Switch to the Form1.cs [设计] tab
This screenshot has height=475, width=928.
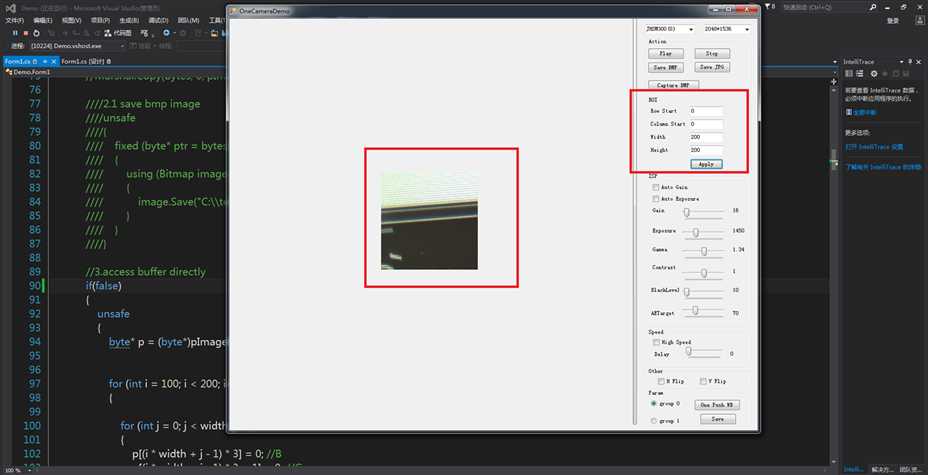pyautogui.click(x=86, y=62)
